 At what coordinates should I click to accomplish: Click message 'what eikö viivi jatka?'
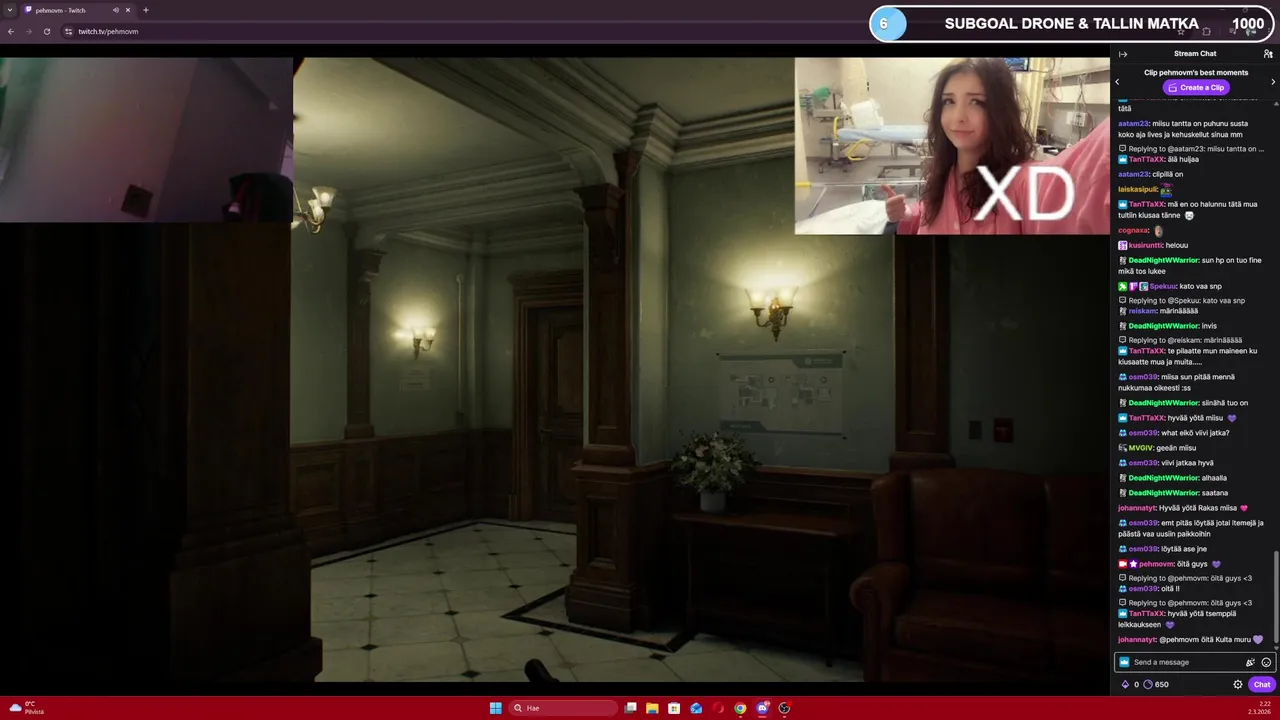1195,433
